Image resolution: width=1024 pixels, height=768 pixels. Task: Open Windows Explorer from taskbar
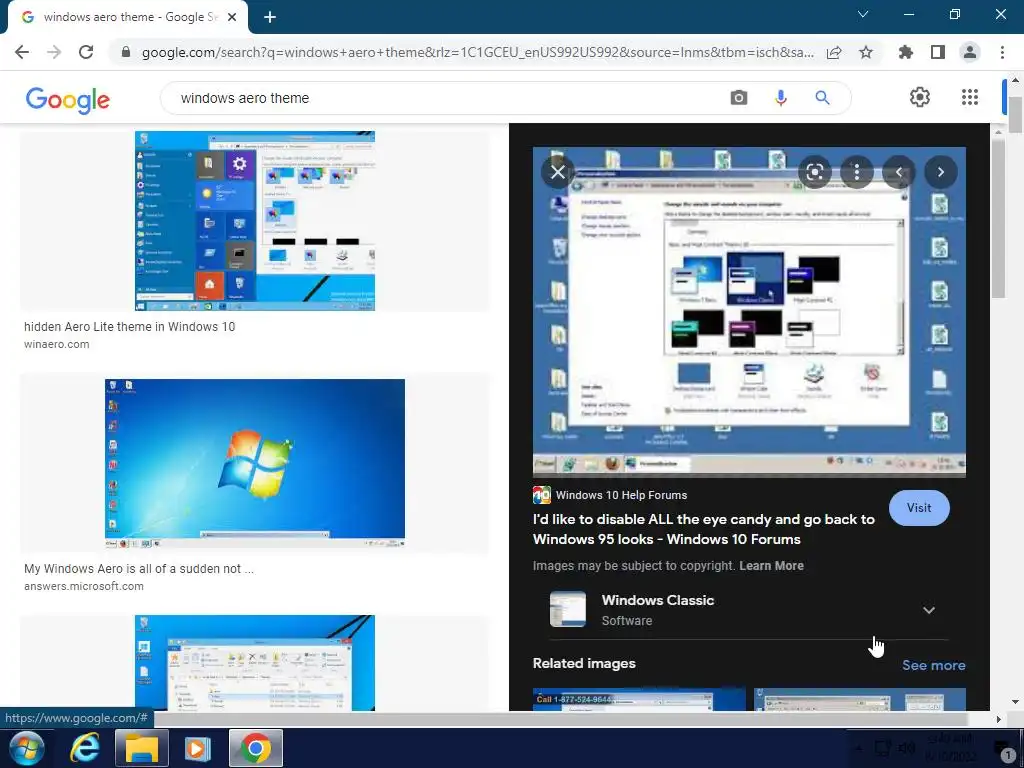(x=142, y=748)
